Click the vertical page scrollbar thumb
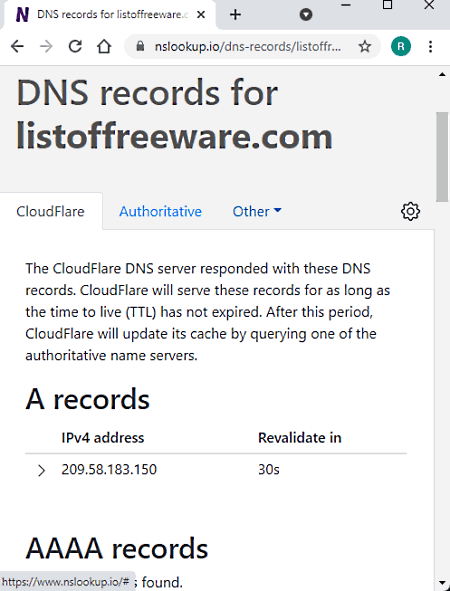The width and height of the screenshot is (450, 591). point(442,157)
